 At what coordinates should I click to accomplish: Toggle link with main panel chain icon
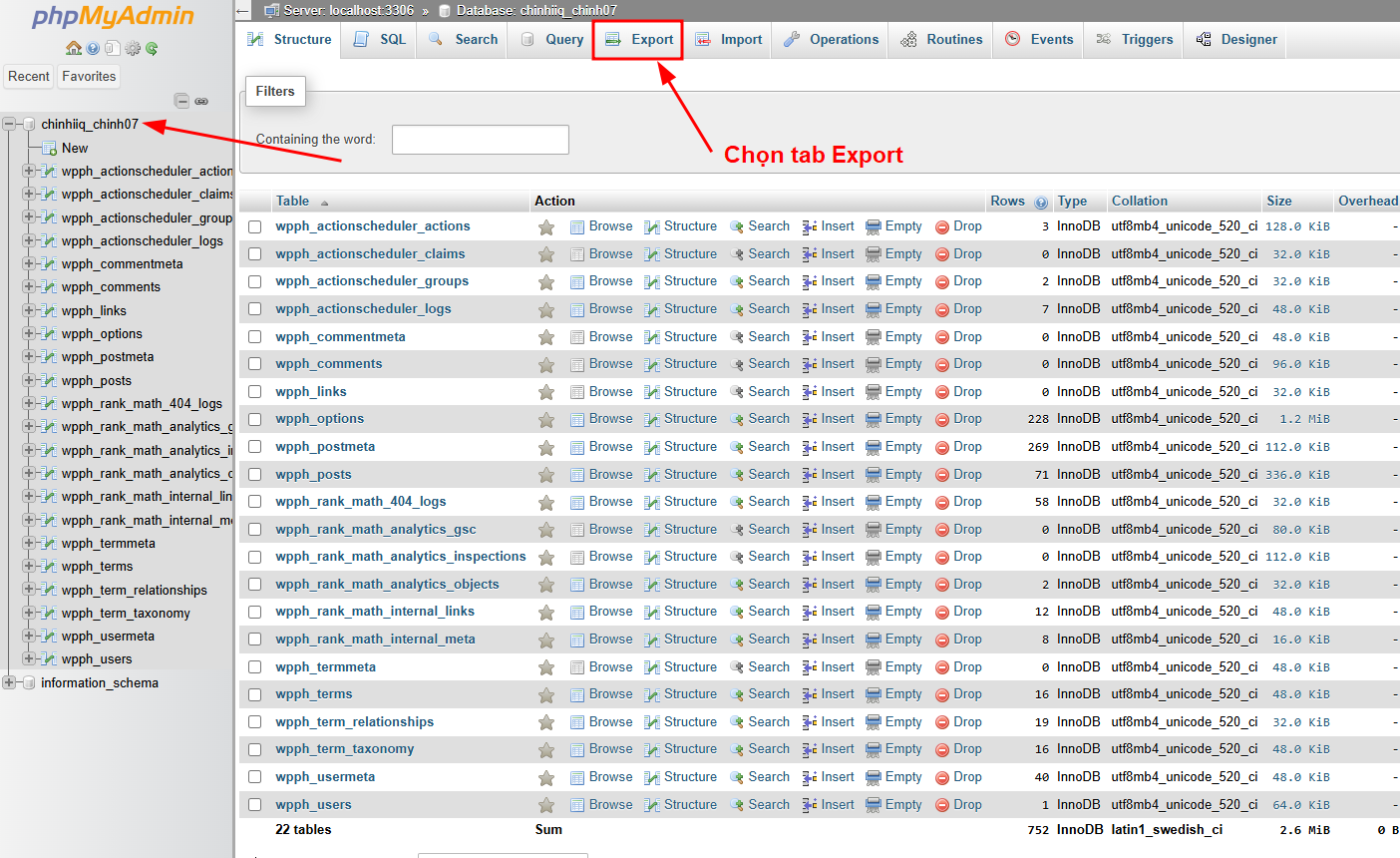pyautogui.click(x=201, y=101)
